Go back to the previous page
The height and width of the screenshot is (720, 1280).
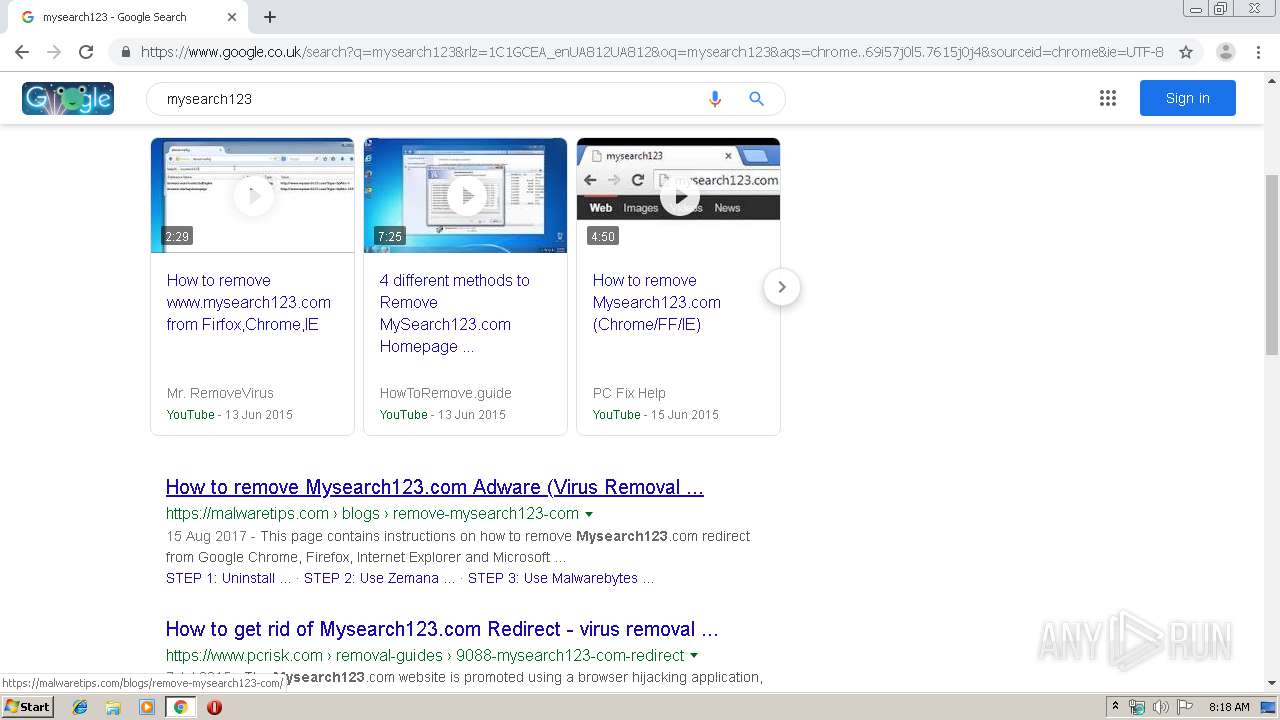coord(22,52)
